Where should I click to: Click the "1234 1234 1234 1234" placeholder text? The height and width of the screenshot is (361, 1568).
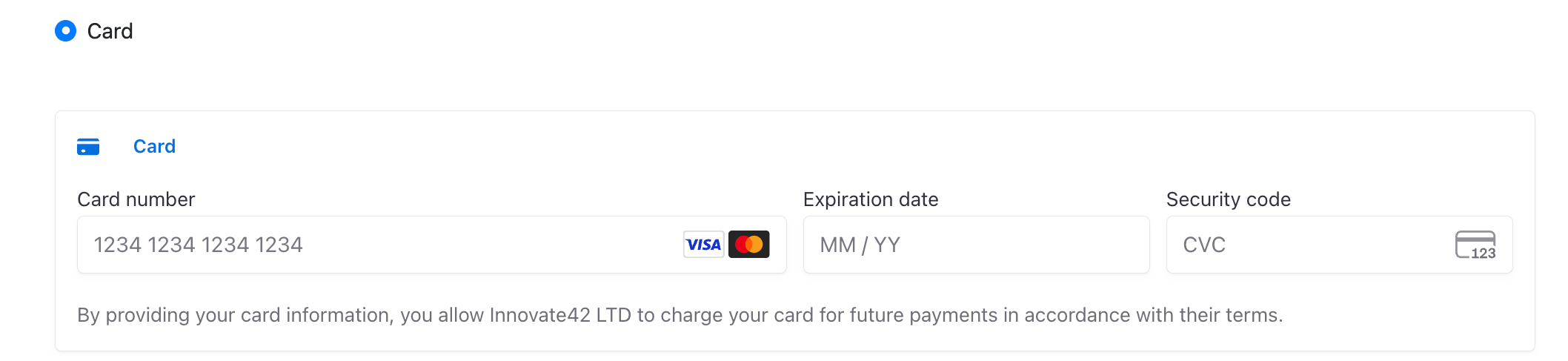pyautogui.click(x=198, y=245)
